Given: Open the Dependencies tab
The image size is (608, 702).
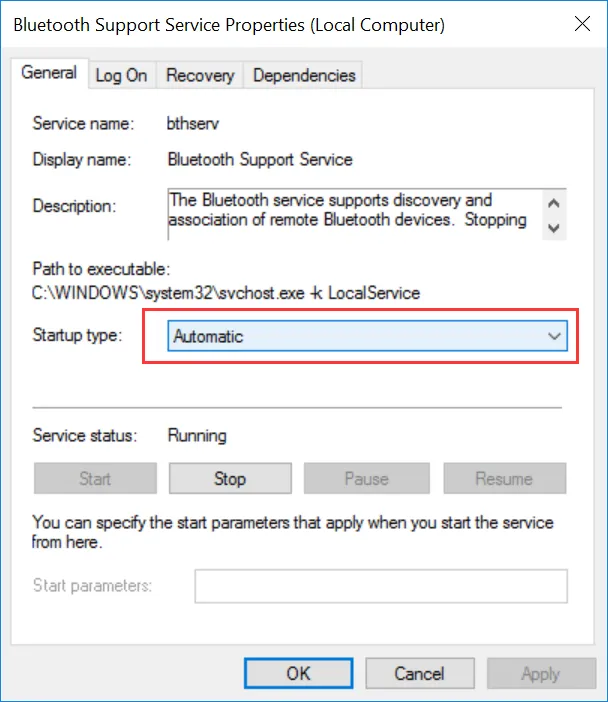Looking at the screenshot, I should click(304, 75).
